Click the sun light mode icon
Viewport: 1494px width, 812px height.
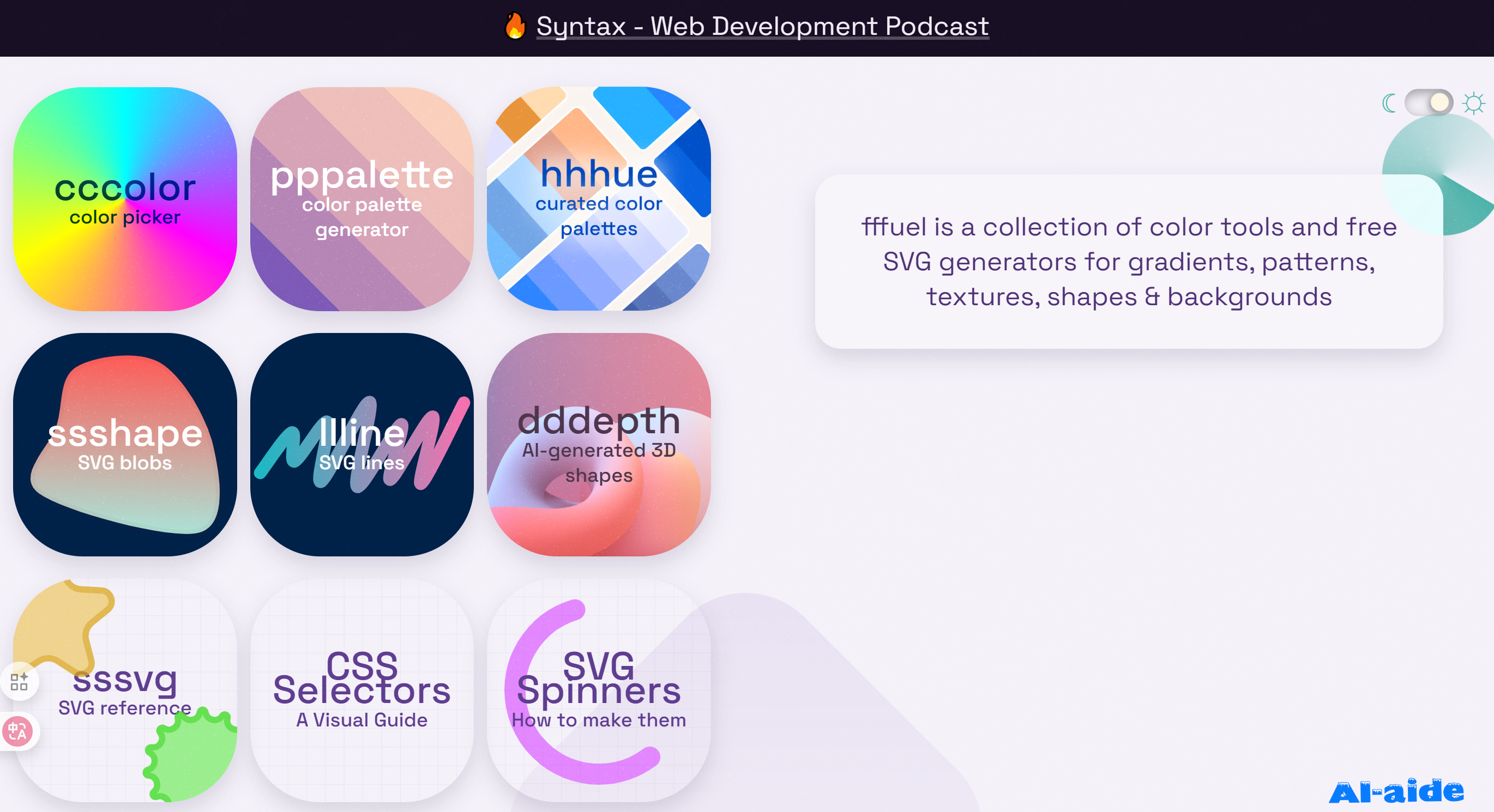pyautogui.click(x=1473, y=103)
